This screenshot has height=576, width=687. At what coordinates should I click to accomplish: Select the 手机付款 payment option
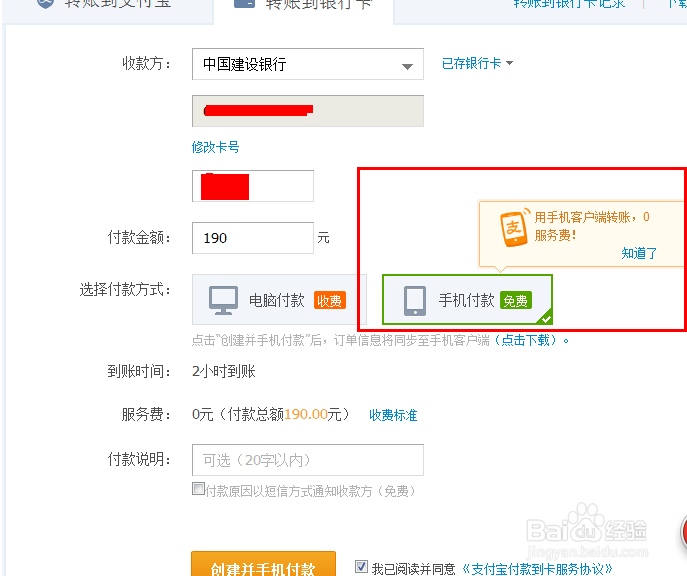pos(467,300)
